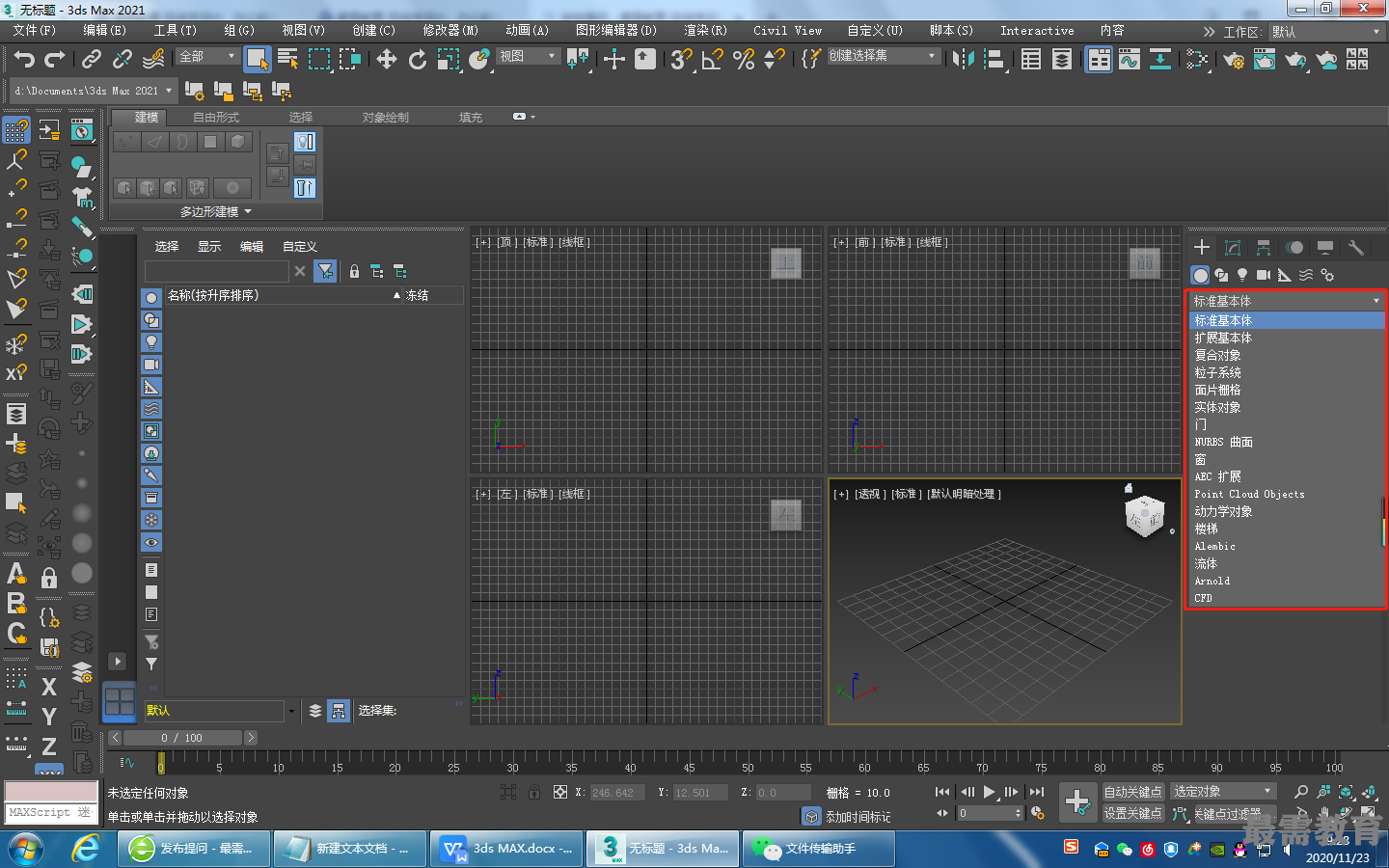1389x868 pixels.
Task: Toggle the Scene Explorer toolbar button
Action: (x=1031, y=60)
